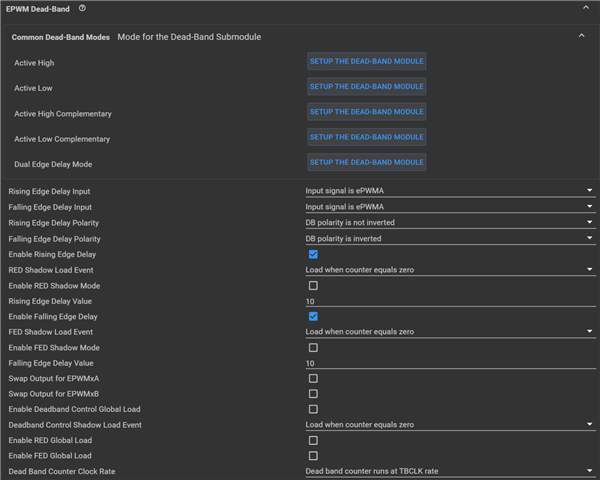Screen dimensions: 600x480
Task: Set up Active Low Complementary dead-band mode
Action: [x=366, y=137]
